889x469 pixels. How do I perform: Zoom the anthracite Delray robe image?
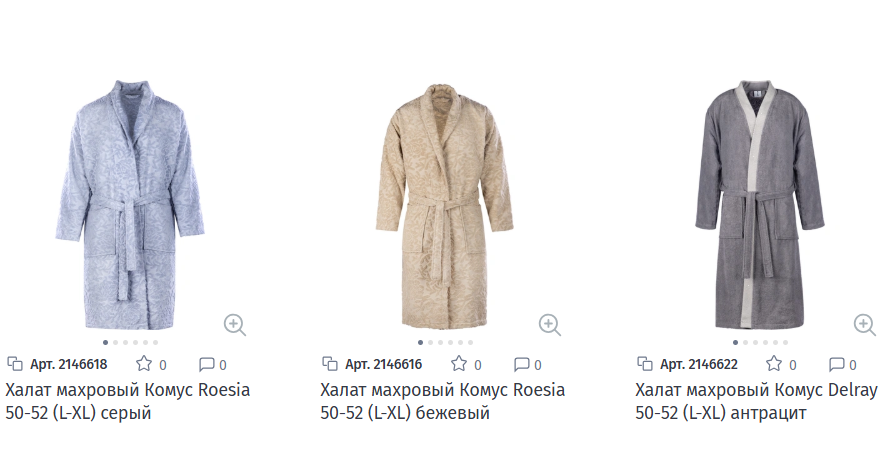(865, 325)
